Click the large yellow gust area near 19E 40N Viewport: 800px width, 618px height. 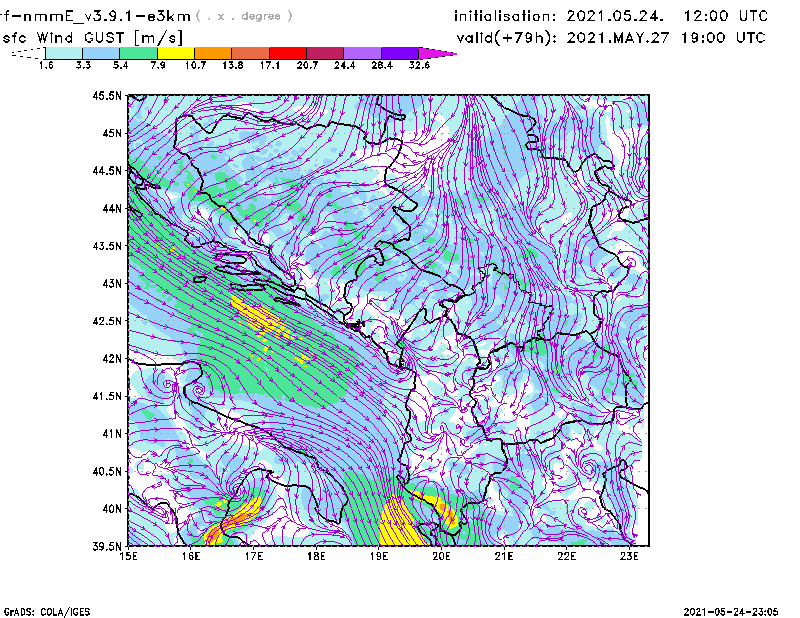[x=401, y=521]
